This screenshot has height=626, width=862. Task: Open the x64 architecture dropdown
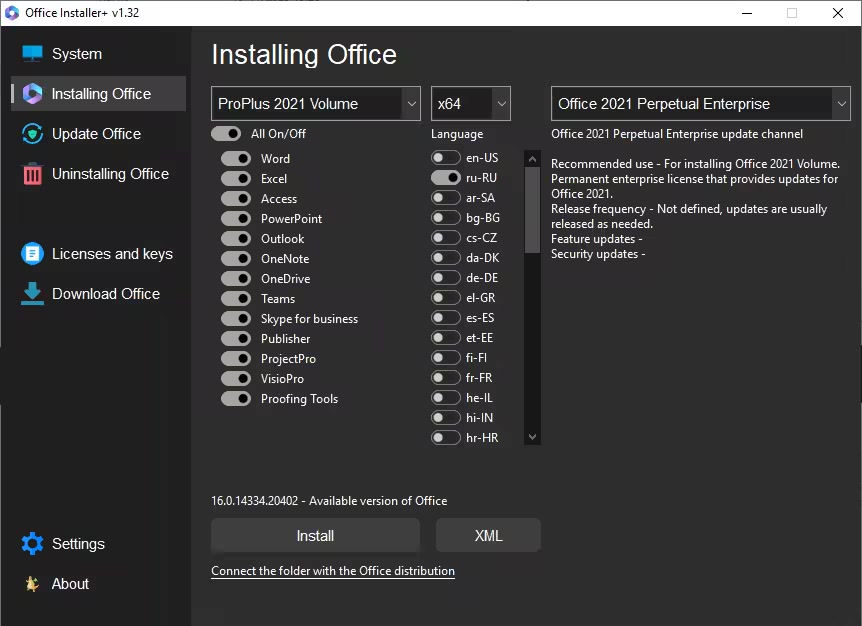pyautogui.click(x=471, y=104)
